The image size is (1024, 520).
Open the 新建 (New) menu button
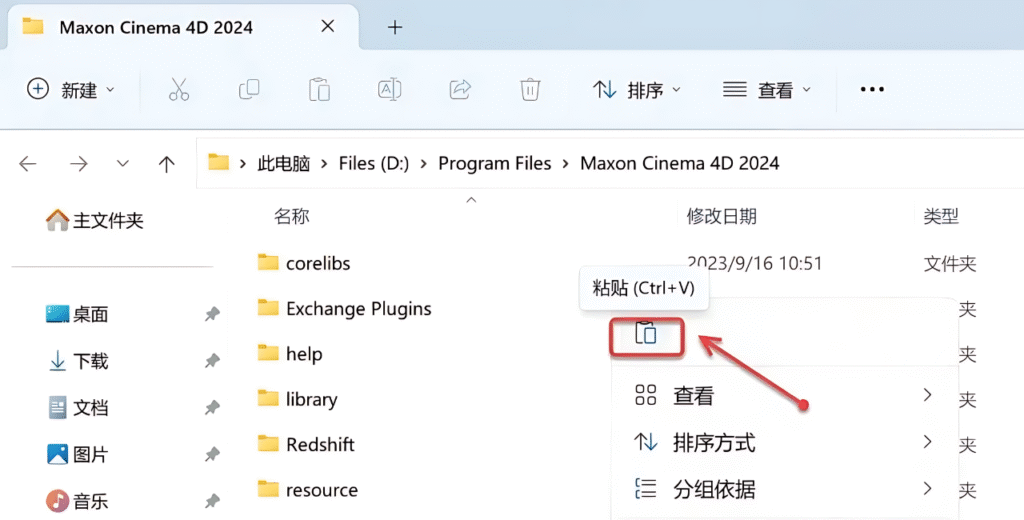[x=71, y=89]
